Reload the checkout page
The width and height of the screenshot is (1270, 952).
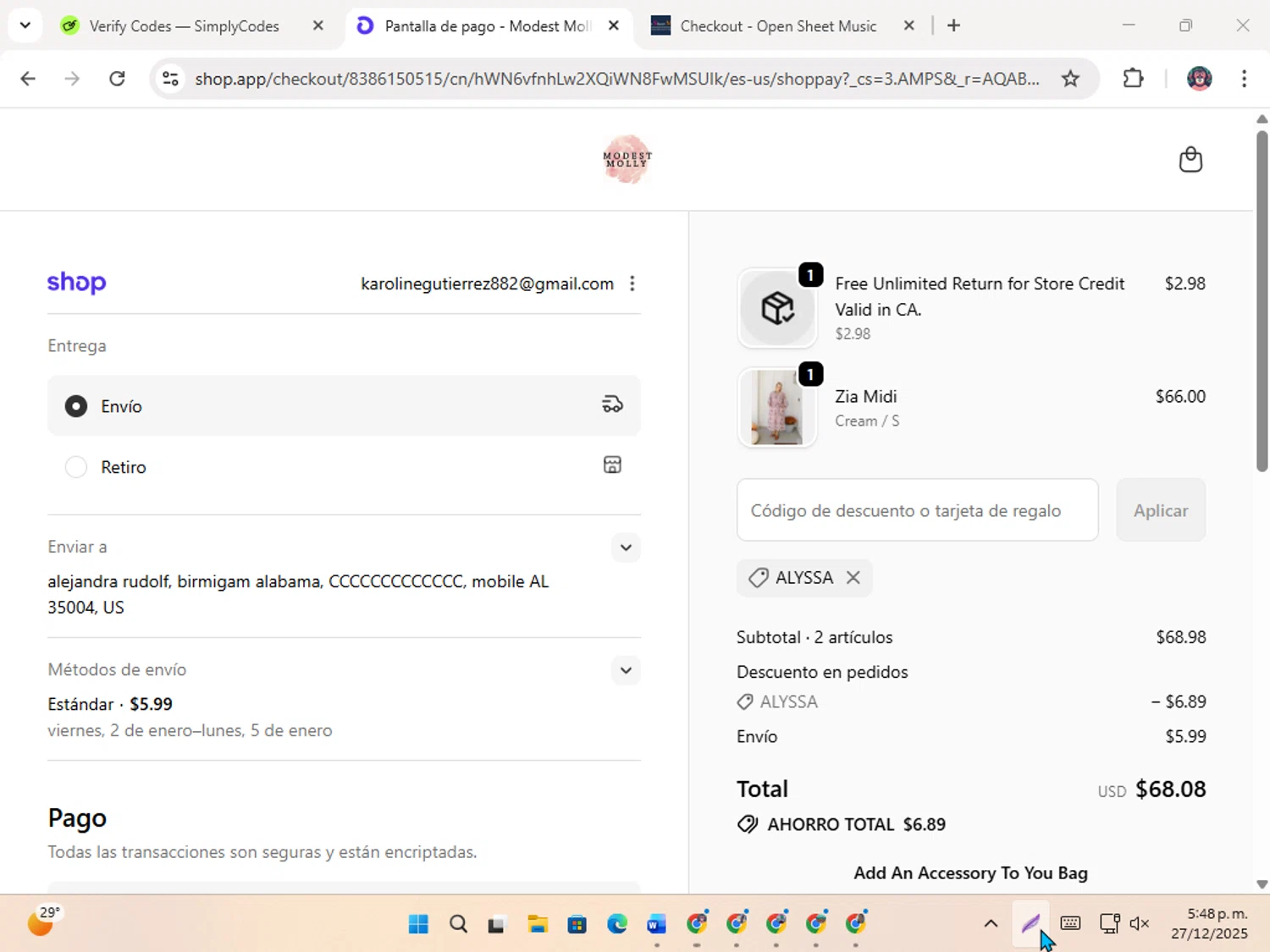click(117, 79)
